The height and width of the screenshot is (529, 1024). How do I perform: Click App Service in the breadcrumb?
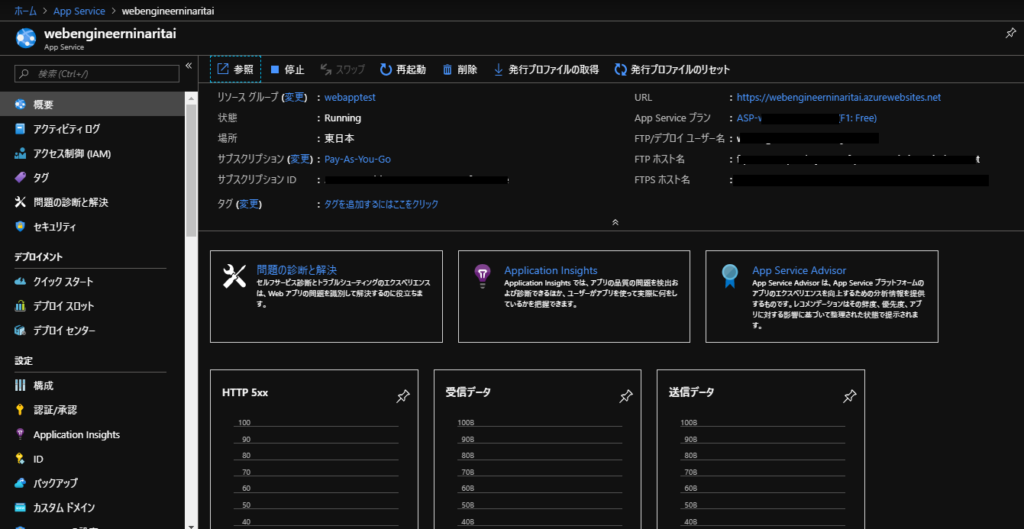(79, 10)
